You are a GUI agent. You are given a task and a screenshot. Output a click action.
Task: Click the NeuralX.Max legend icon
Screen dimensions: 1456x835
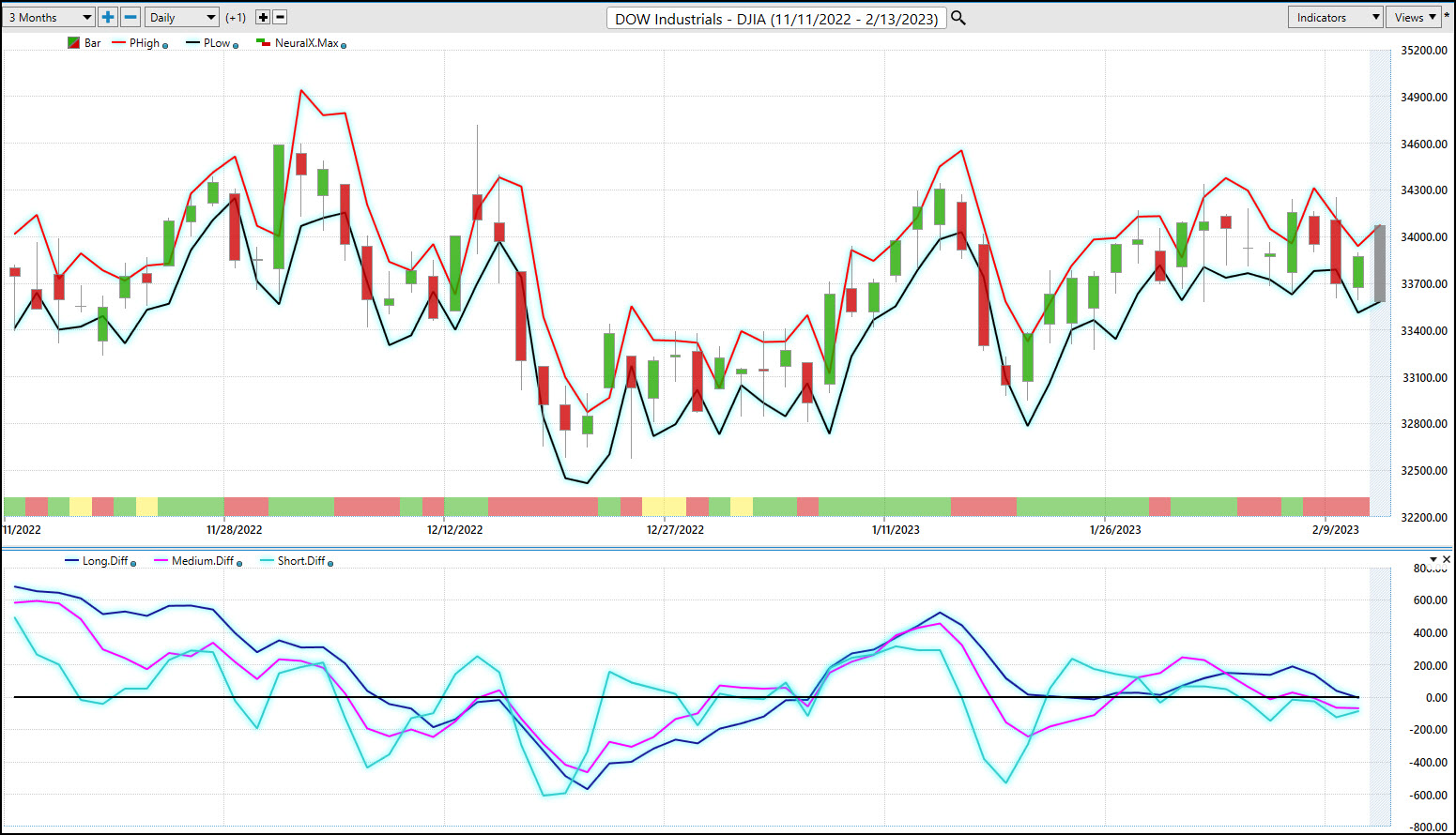(x=263, y=43)
